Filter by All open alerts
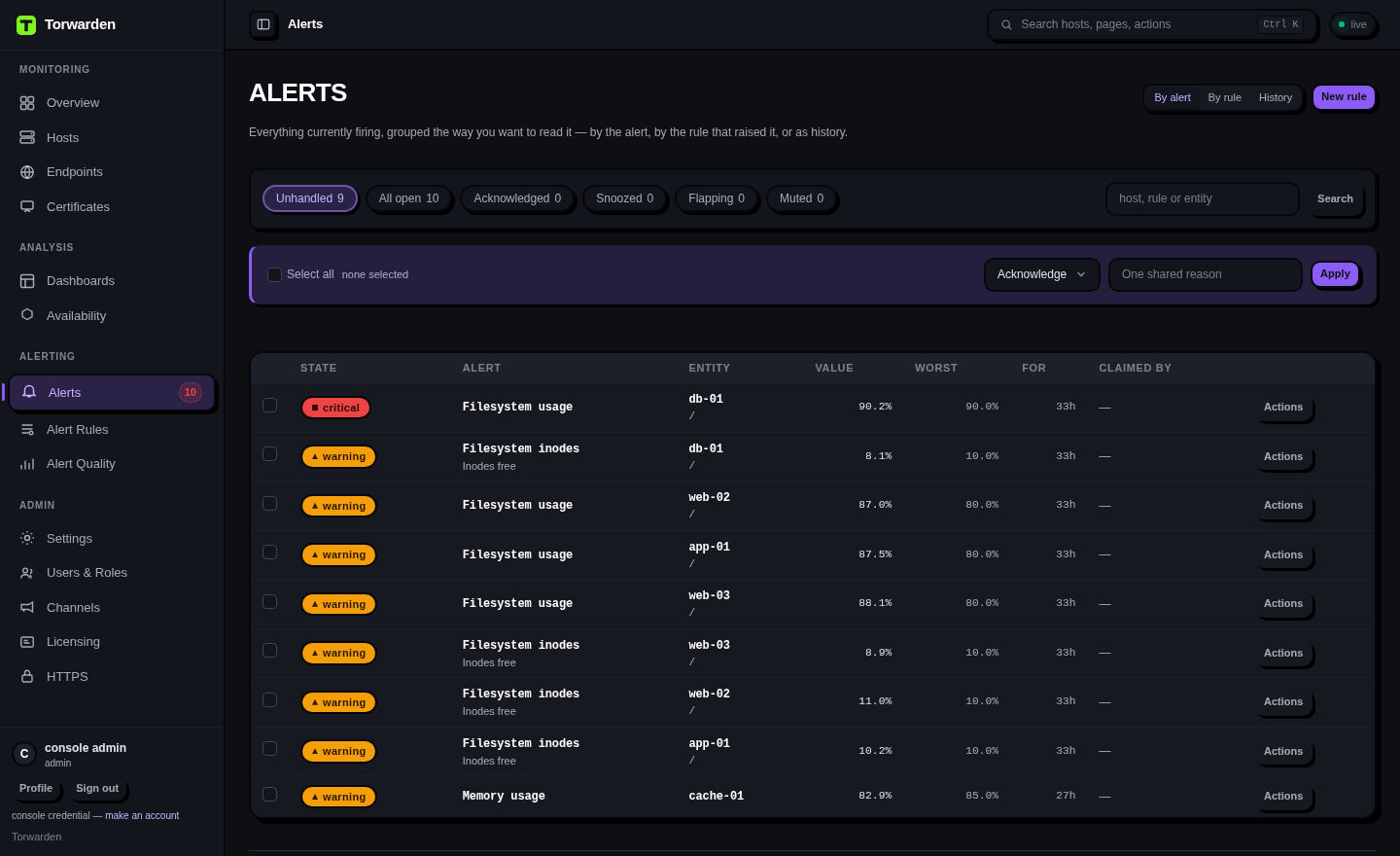This screenshot has height=856, width=1400. point(408,198)
